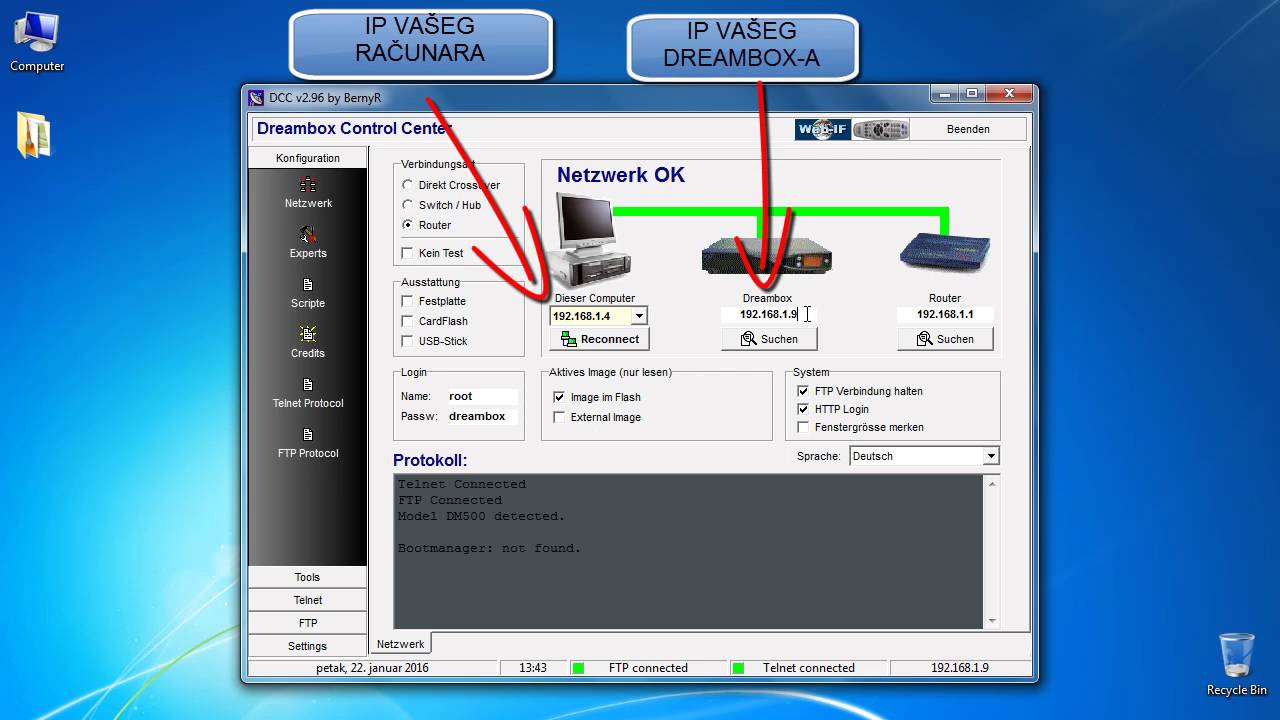
Task: Click Suchen button under Dreambox
Action: point(769,339)
